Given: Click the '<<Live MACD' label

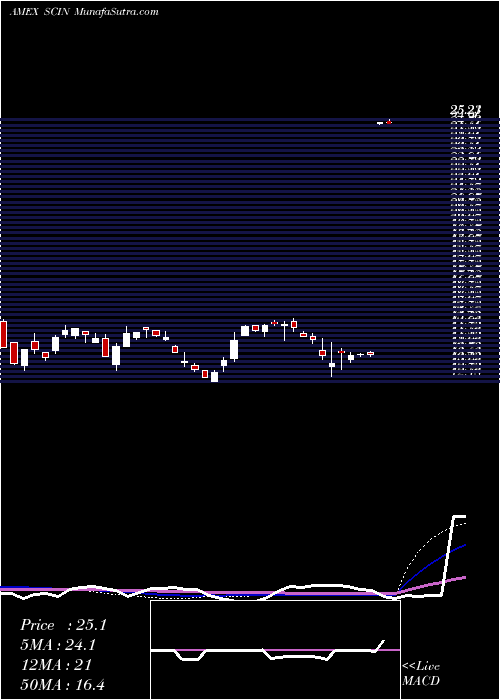Looking at the screenshot, I should pos(421,674).
